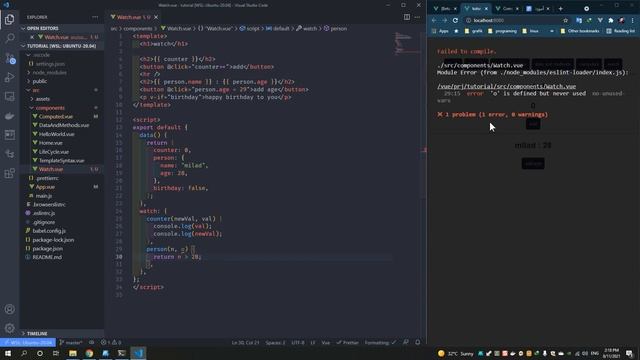This screenshot has height=360, width=640.
Task: Open the Vue devtools extension icon in Chrome
Action: point(600,20)
